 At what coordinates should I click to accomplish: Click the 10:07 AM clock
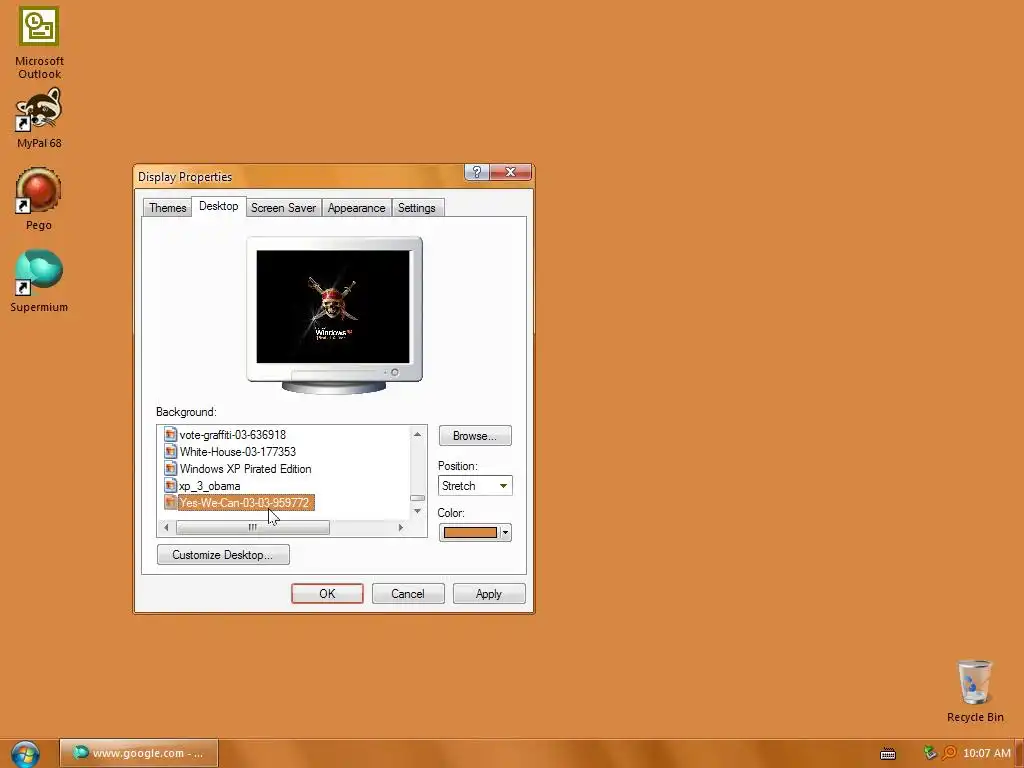point(987,753)
